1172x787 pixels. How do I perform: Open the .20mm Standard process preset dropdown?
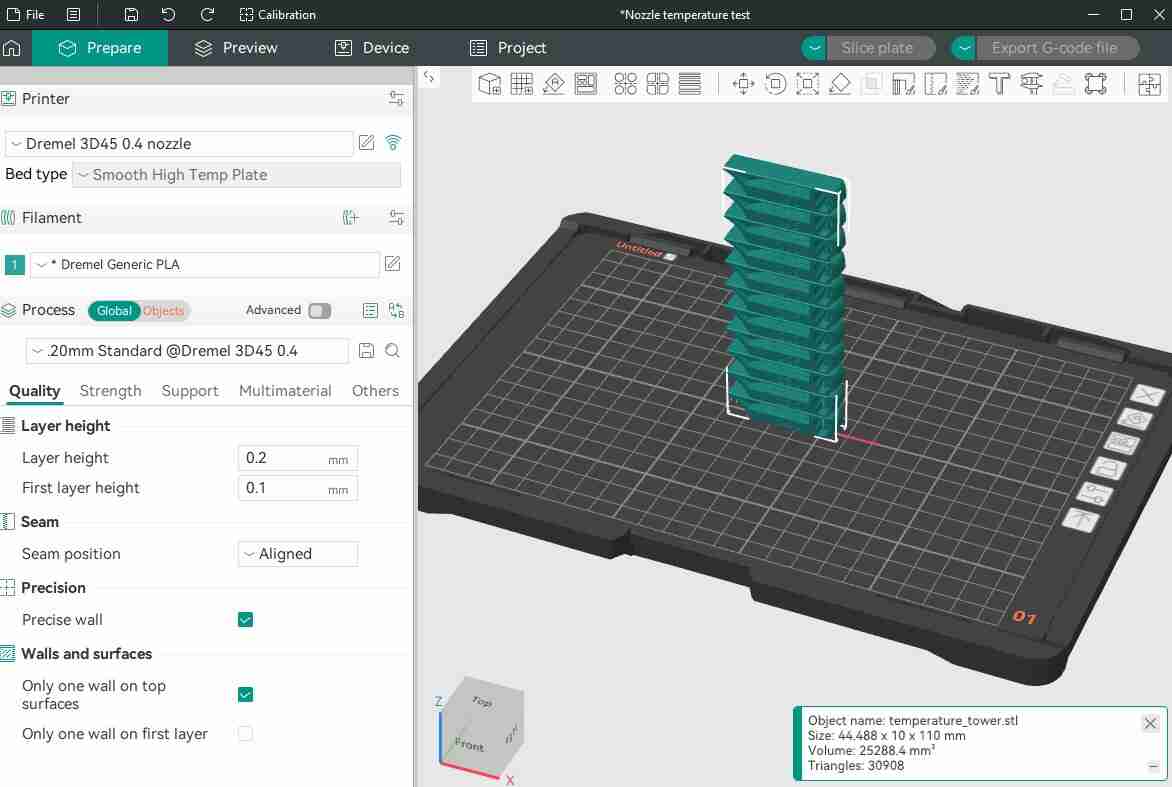click(187, 351)
